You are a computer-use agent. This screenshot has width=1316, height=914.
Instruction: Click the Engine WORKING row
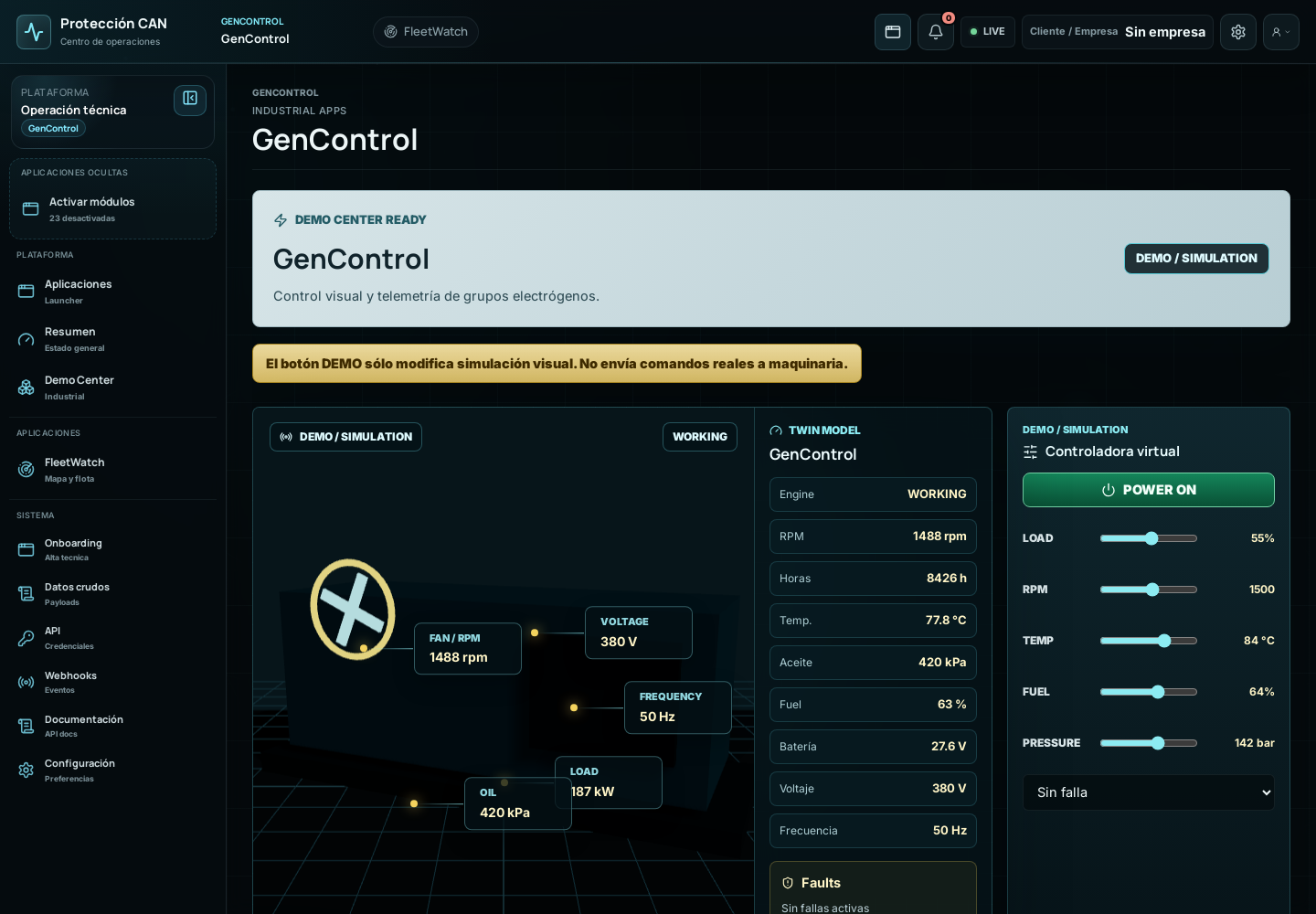tap(873, 494)
